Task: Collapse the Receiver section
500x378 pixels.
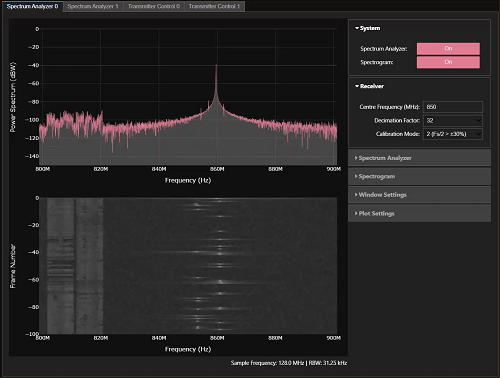Action: [x=369, y=86]
